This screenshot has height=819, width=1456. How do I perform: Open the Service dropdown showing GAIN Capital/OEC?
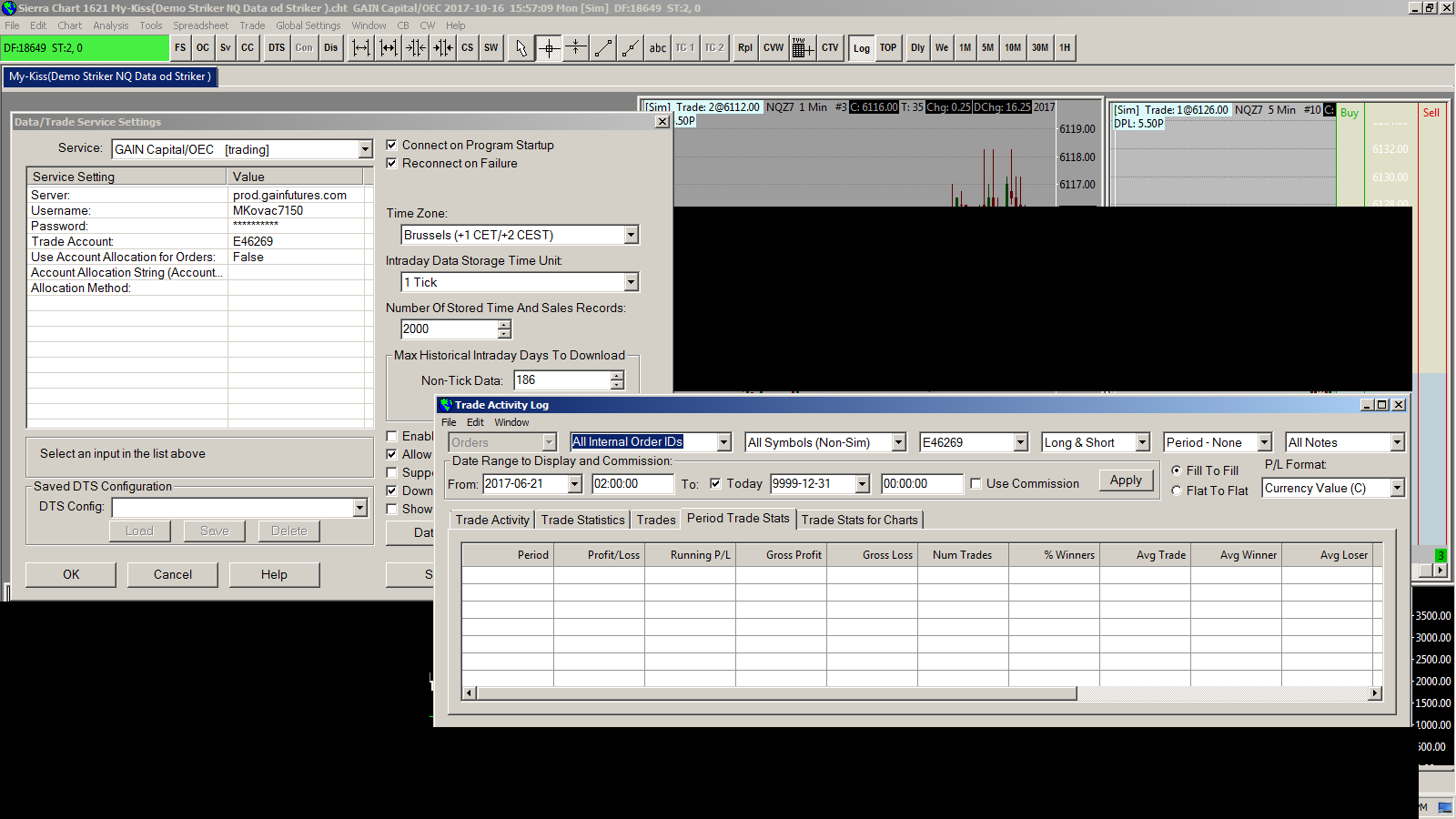coord(365,149)
